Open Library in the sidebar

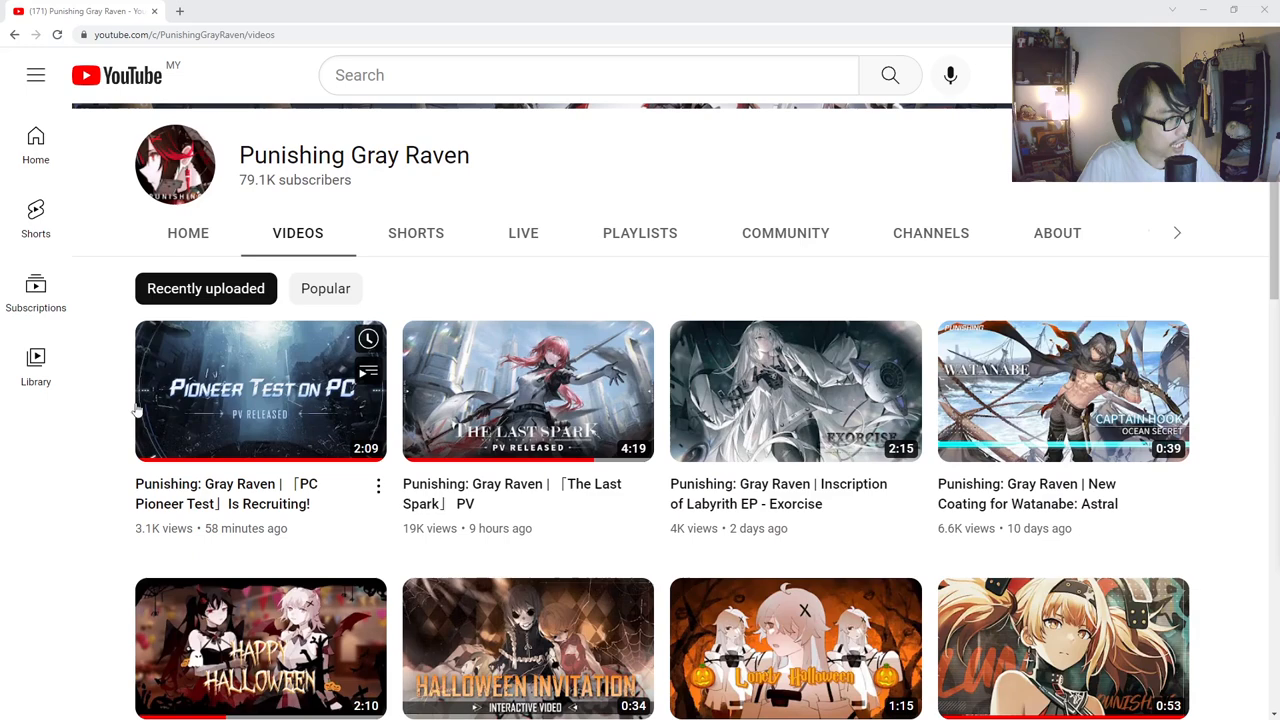click(x=36, y=367)
